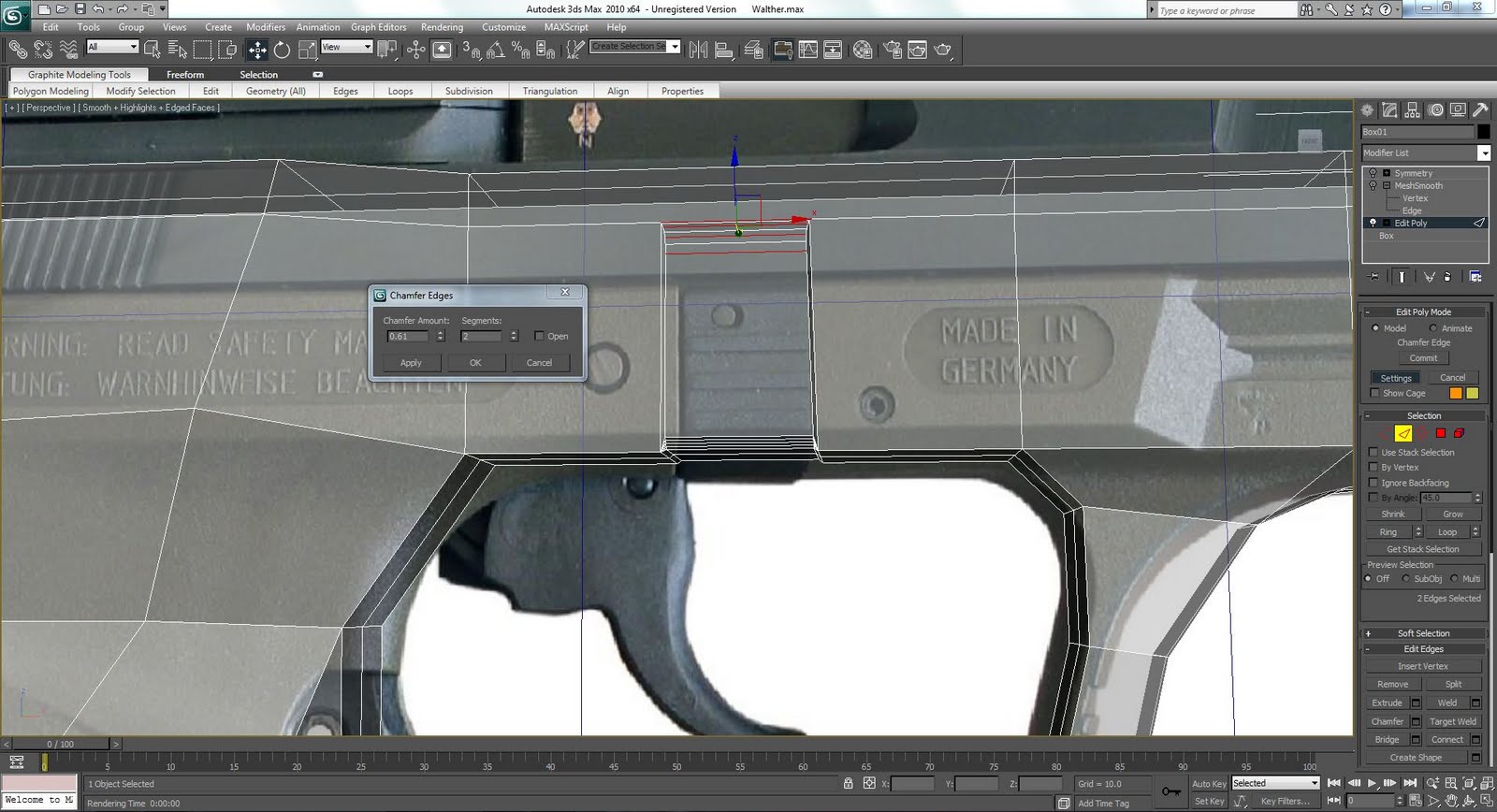The image size is (1497, 812).
Task: Open the Select by Name list
Action: [177, 50]
